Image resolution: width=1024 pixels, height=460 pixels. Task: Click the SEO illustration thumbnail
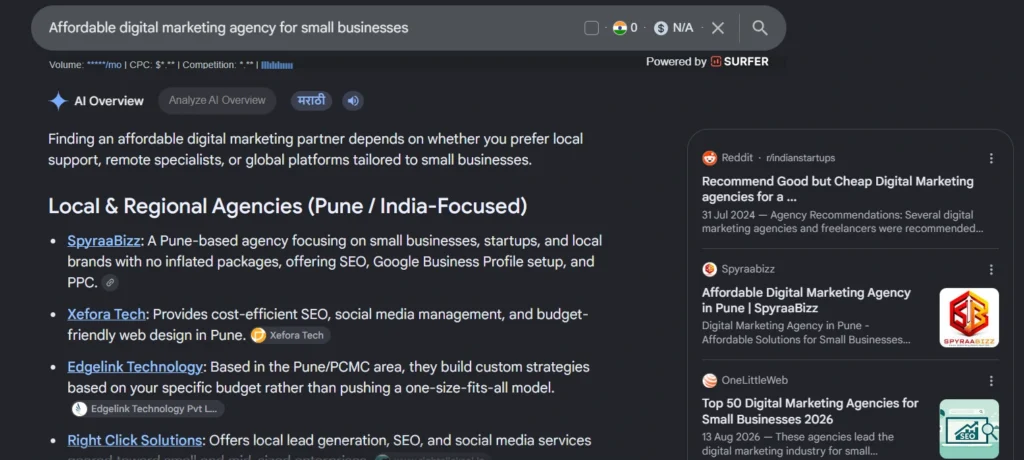pos(968,429)
